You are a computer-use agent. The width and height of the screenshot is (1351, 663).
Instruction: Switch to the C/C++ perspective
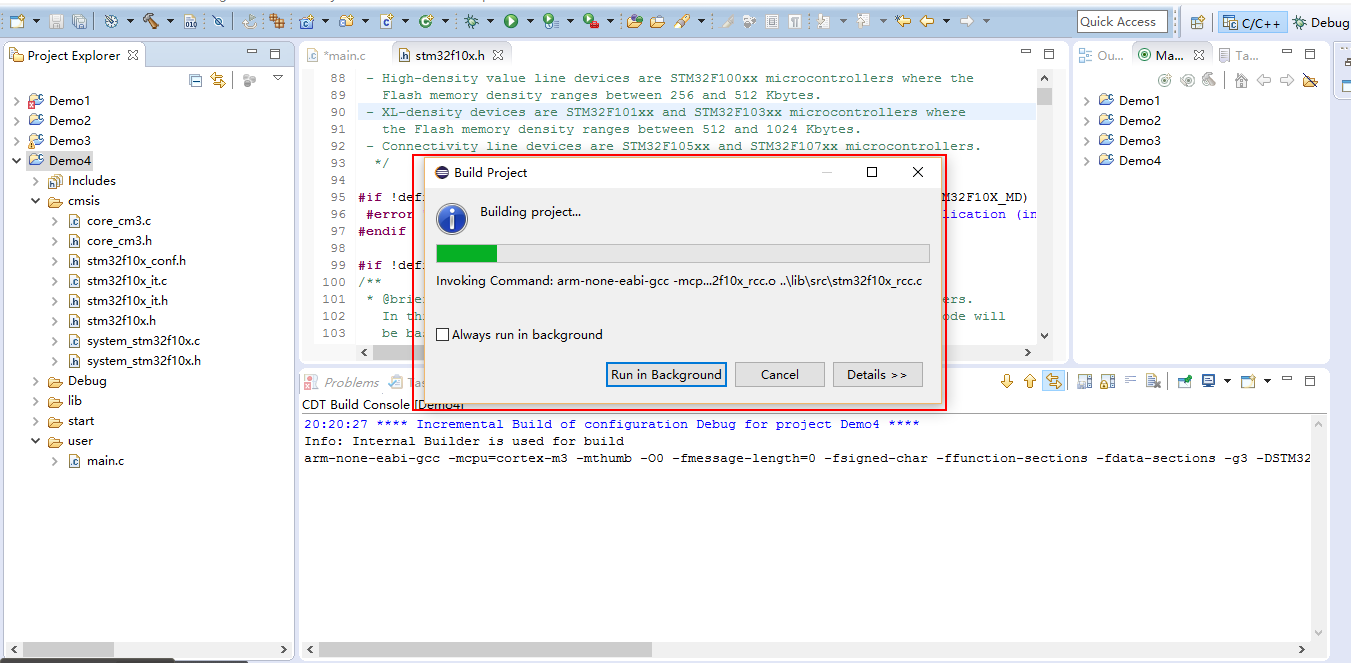point(1252,22)
